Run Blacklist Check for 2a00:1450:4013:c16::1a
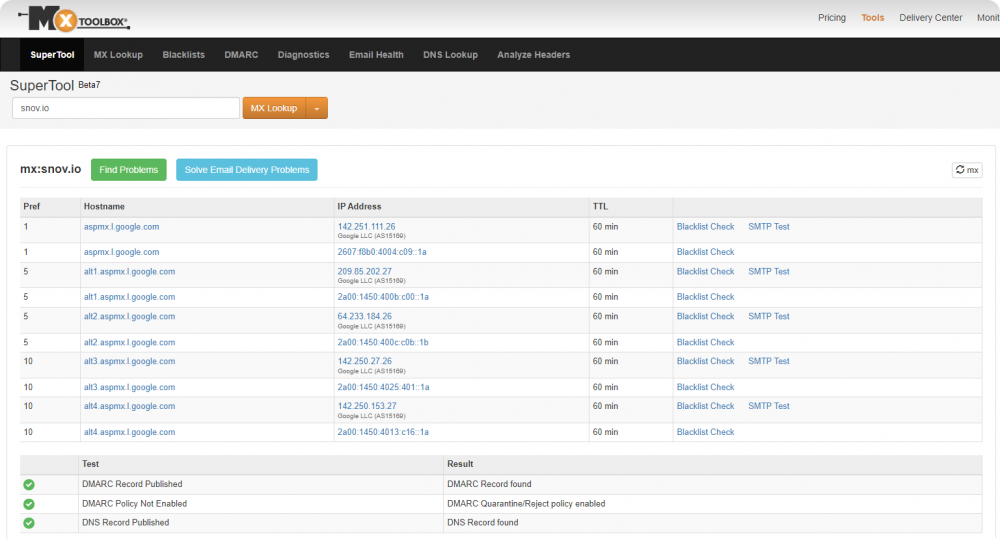 (x=705, y=433)
